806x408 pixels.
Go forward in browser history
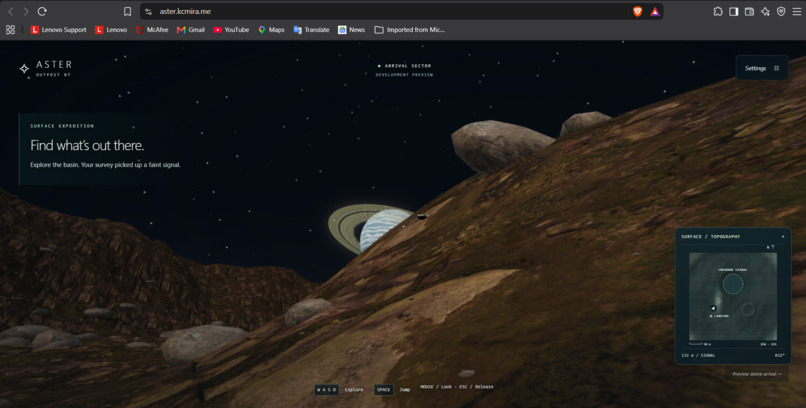click(26, 11)
